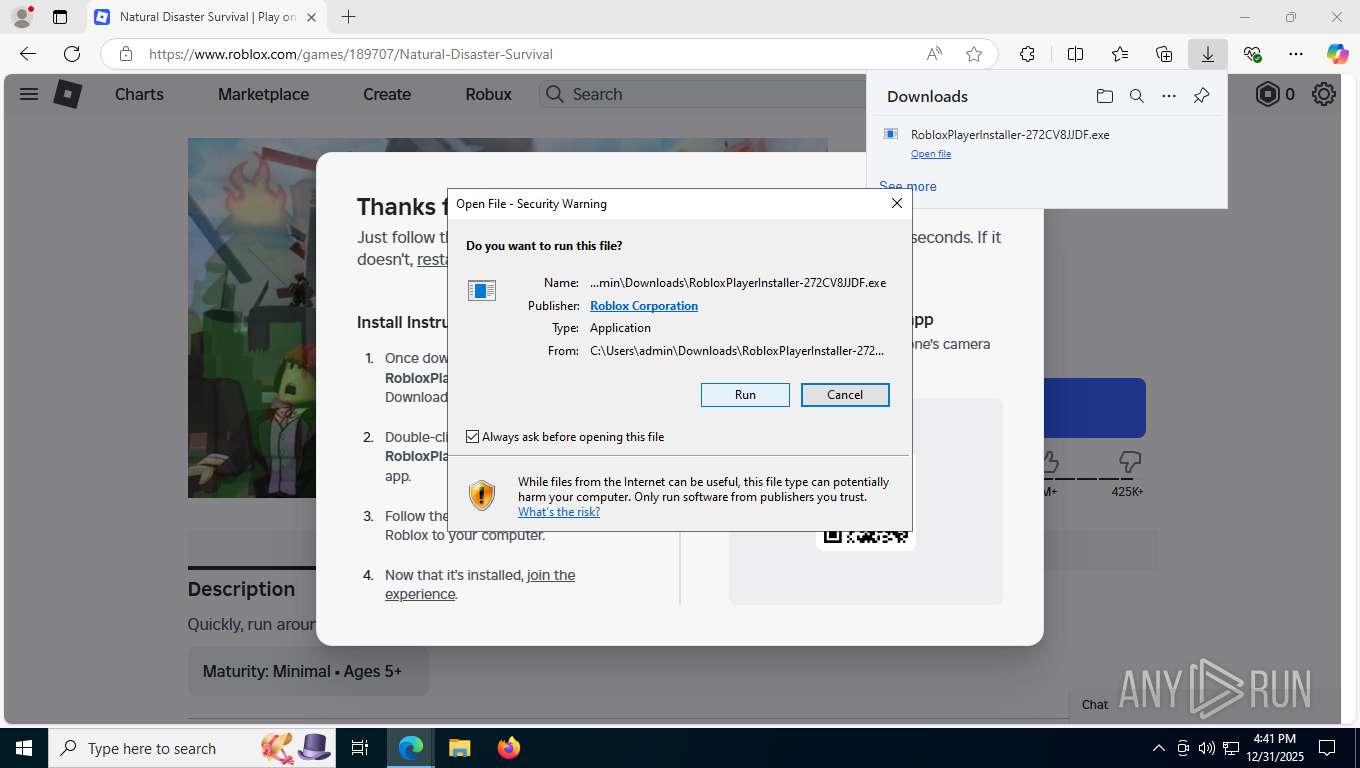Click the Roblox Search field
This screenshot has width=1360, height=768.
coord(704,94)
